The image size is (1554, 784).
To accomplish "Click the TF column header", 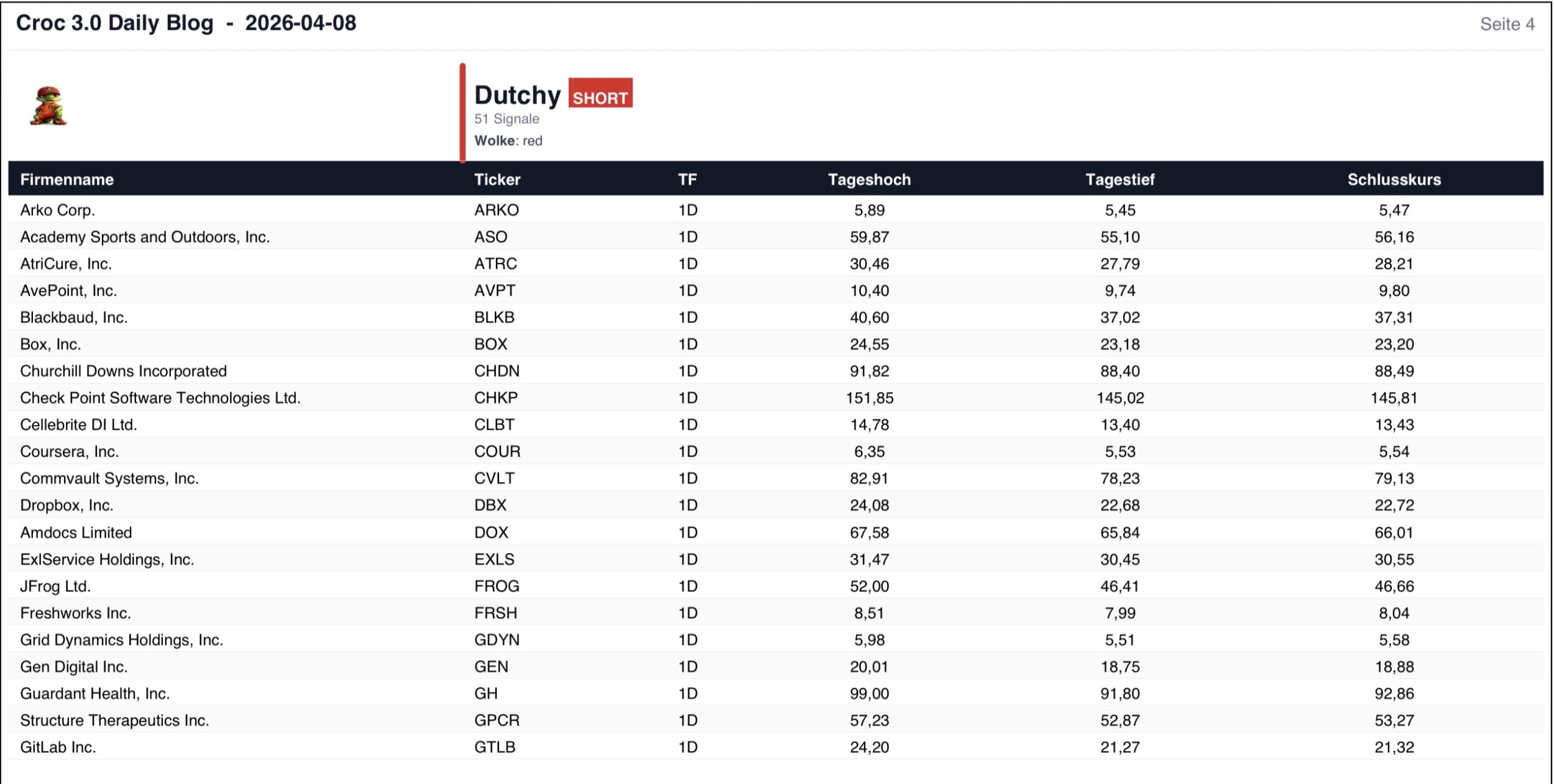I will (687, 180).
